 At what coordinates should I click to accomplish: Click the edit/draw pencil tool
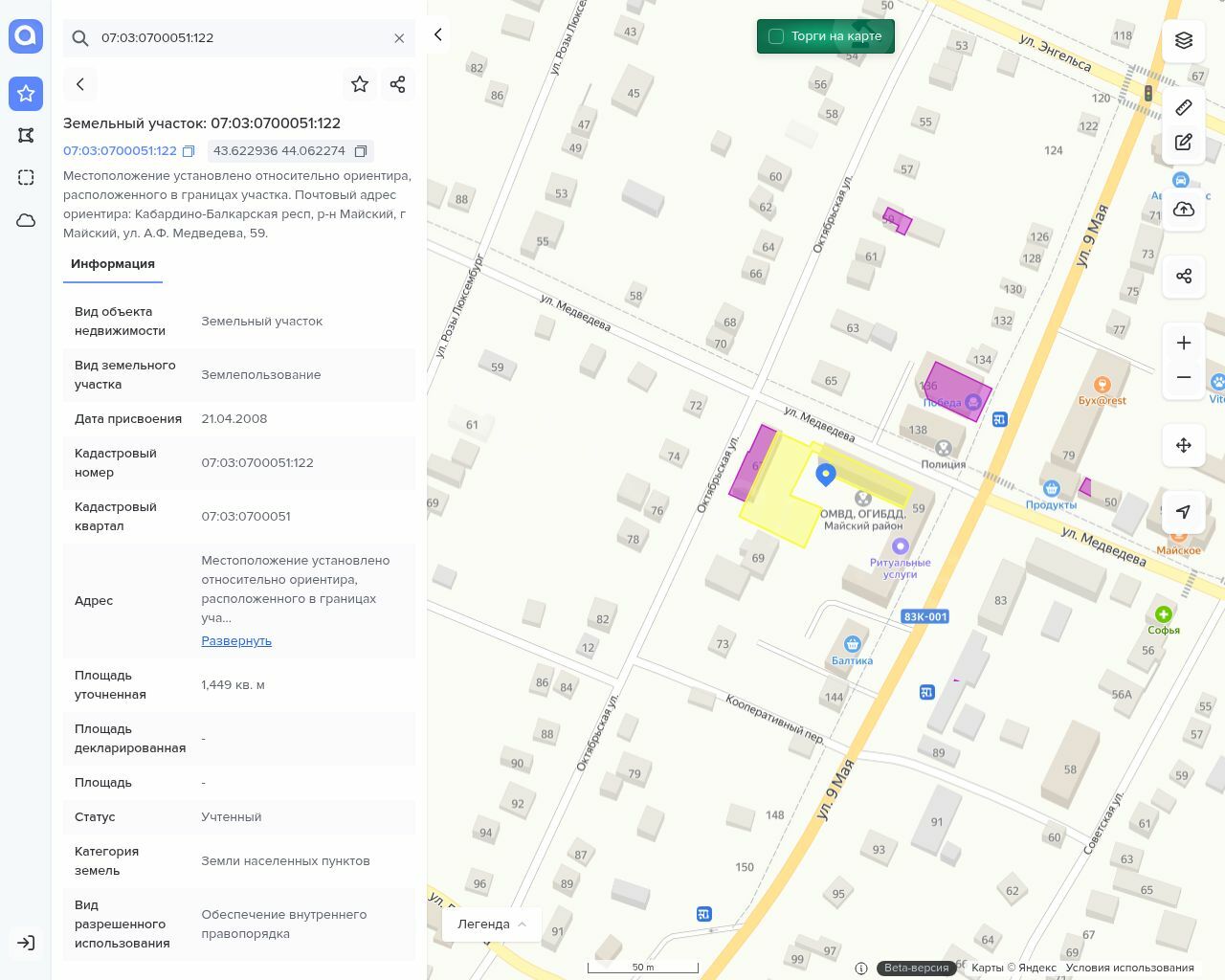1184,143
